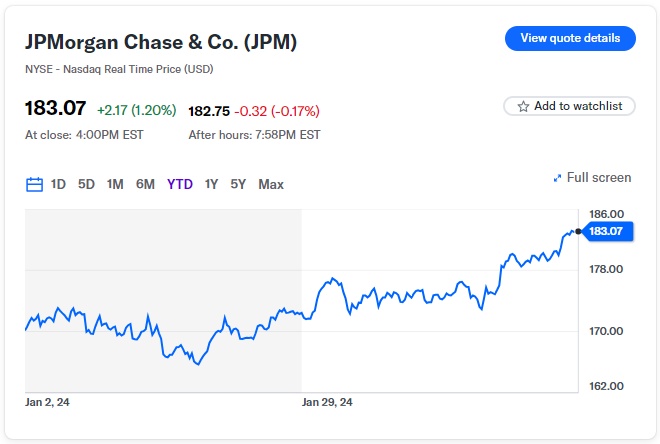Open View quote details
660x444 pixels.
point(570,38)
